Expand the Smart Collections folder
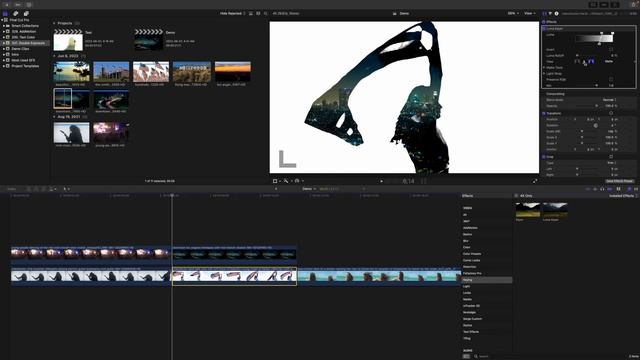640x360 pixels. tap(4, 26)
